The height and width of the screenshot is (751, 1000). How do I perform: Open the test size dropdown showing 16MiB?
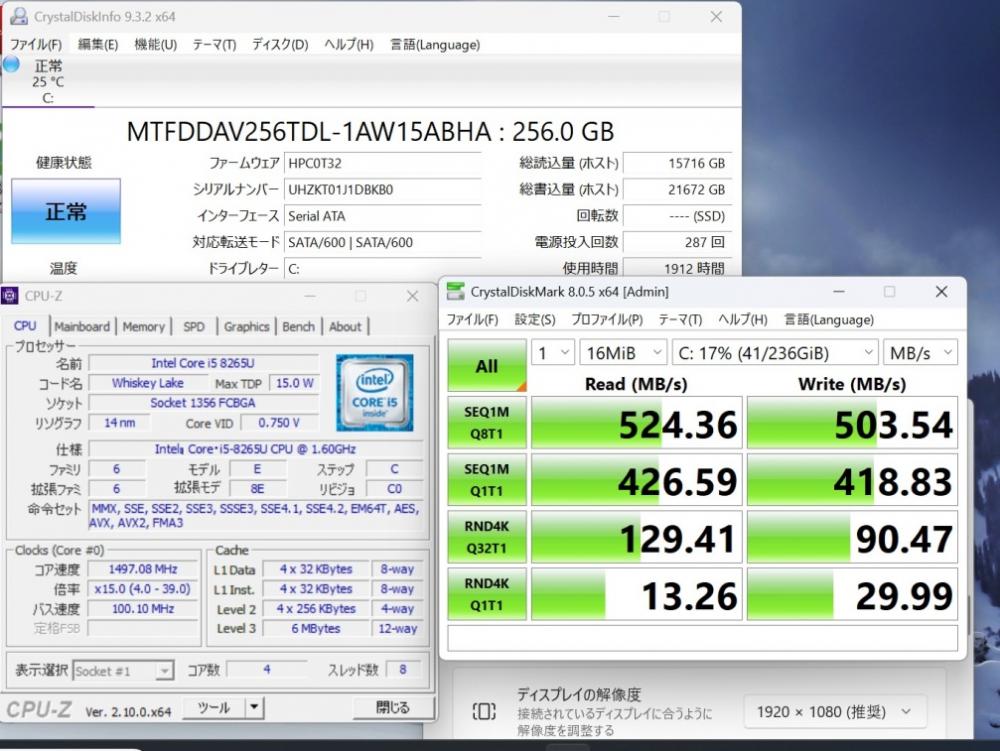click(622, 353)
